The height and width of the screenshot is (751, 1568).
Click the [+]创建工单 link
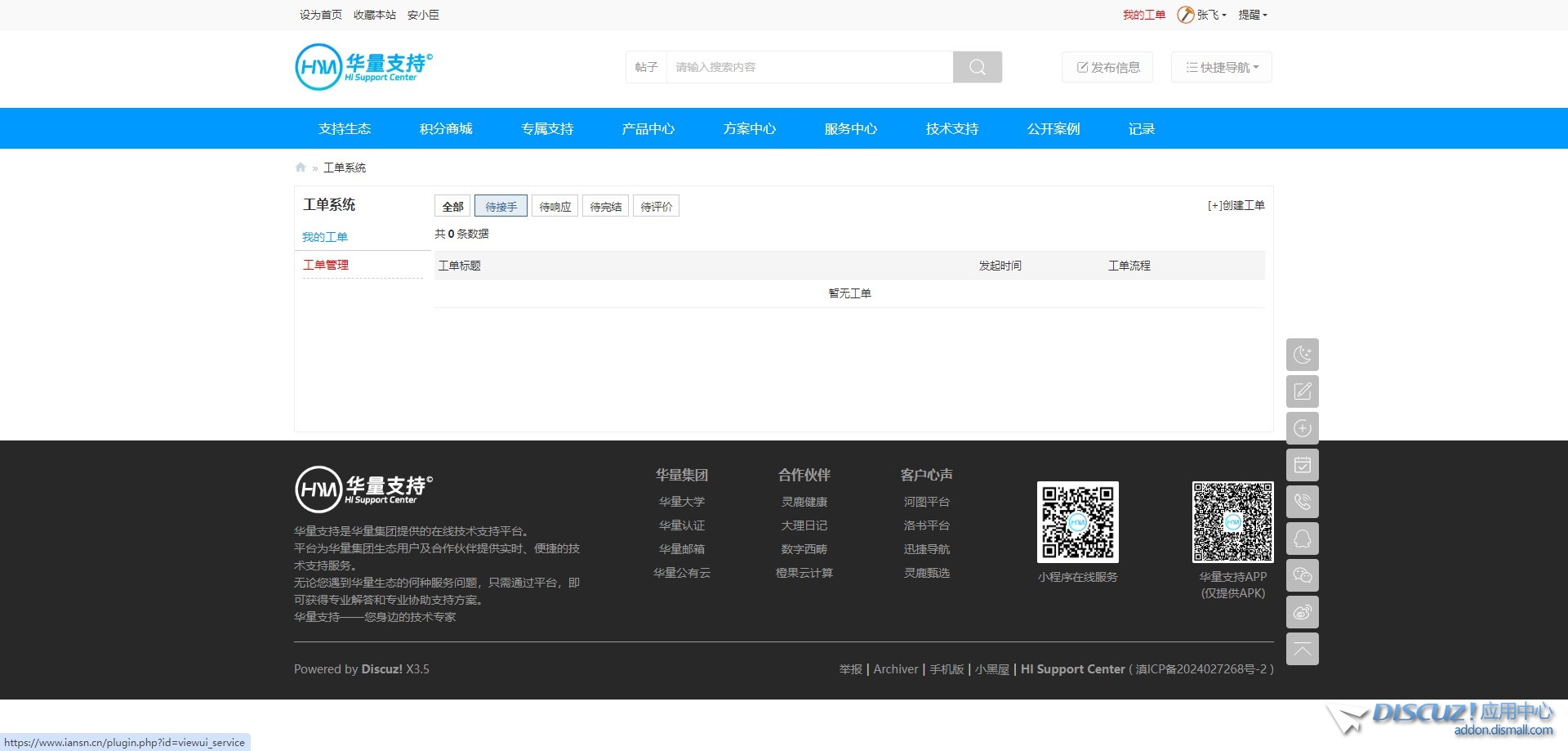click(1236, 205)
